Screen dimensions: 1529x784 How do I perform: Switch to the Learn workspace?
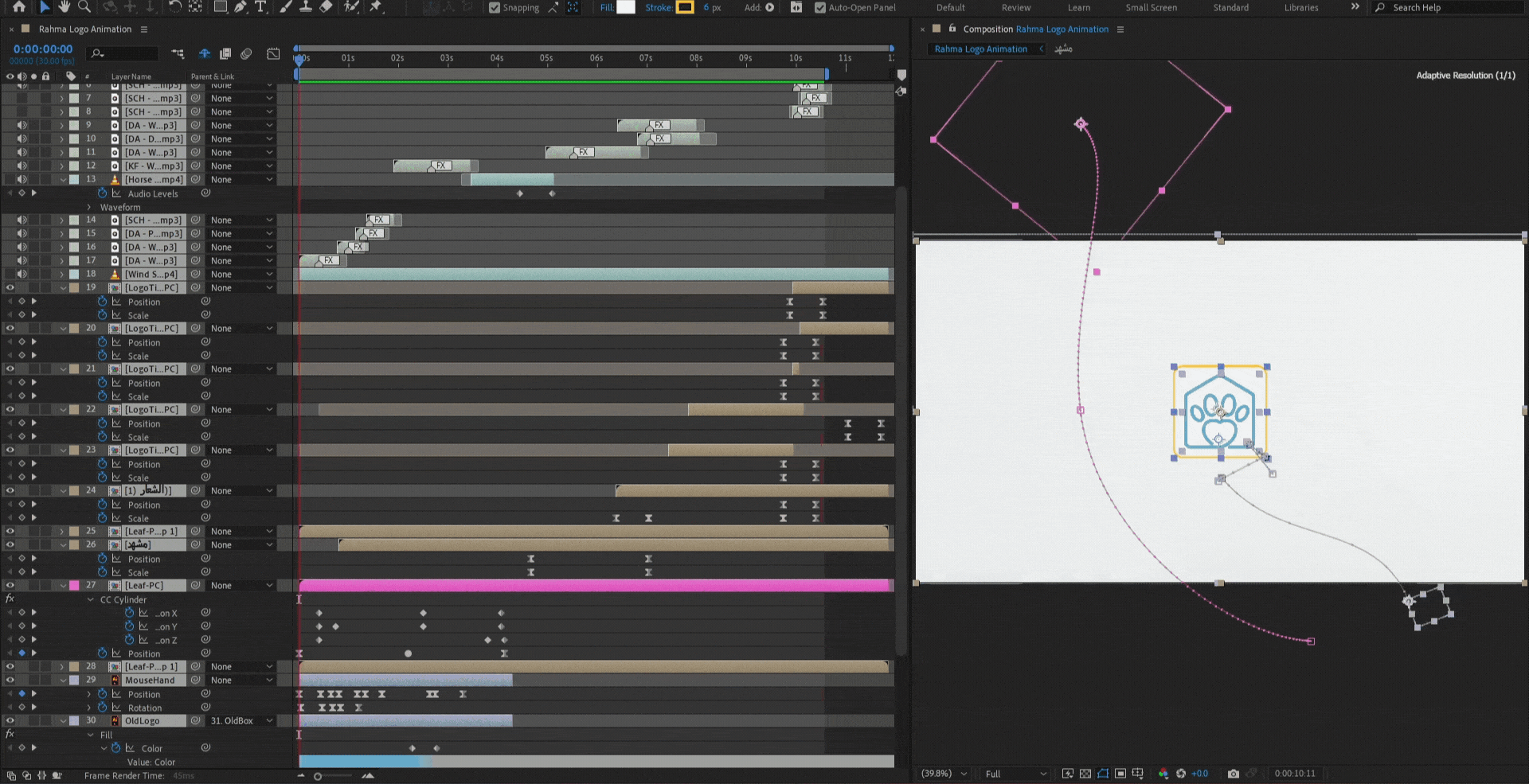1079,7
